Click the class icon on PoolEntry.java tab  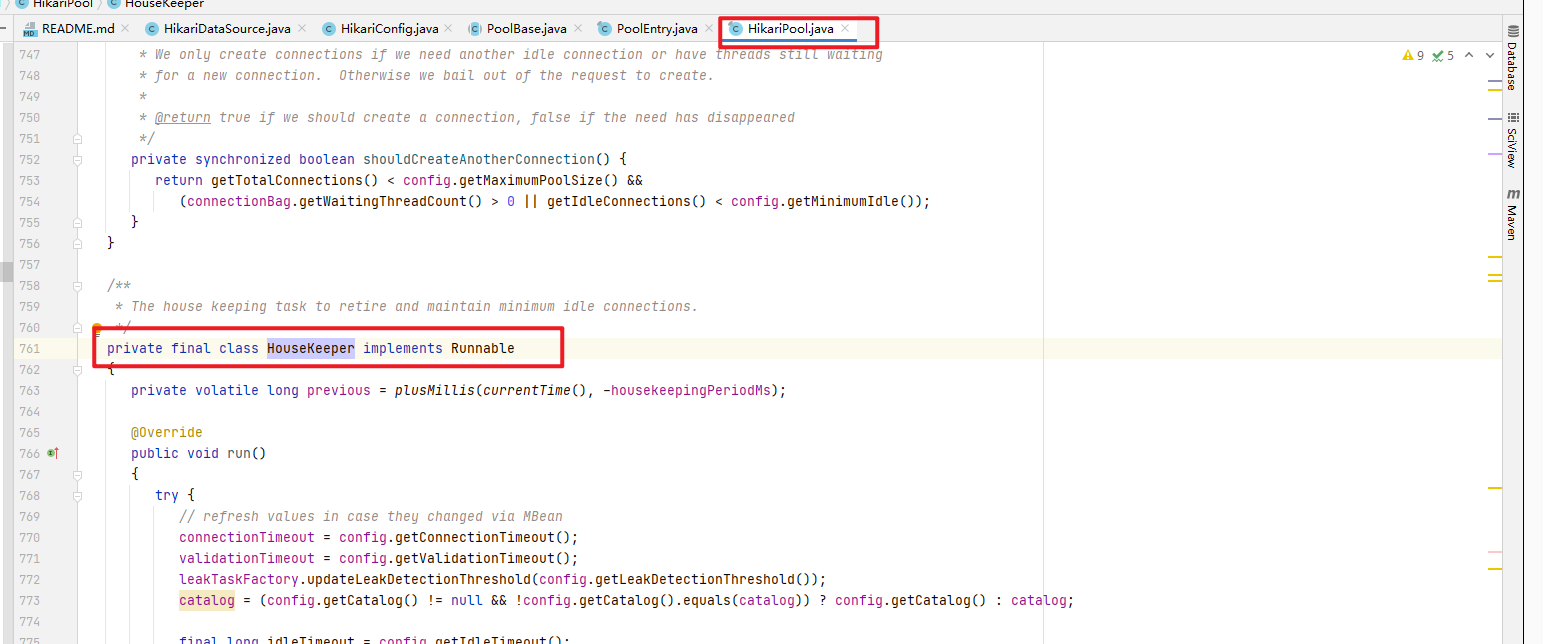[605, 28]
